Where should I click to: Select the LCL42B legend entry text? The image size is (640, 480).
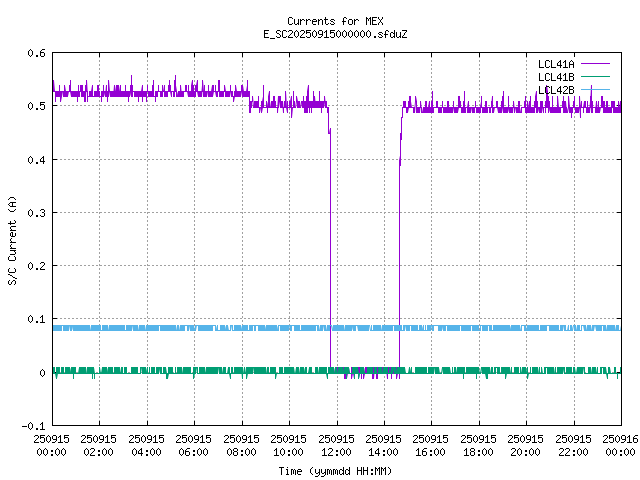(x=555, y=90)
